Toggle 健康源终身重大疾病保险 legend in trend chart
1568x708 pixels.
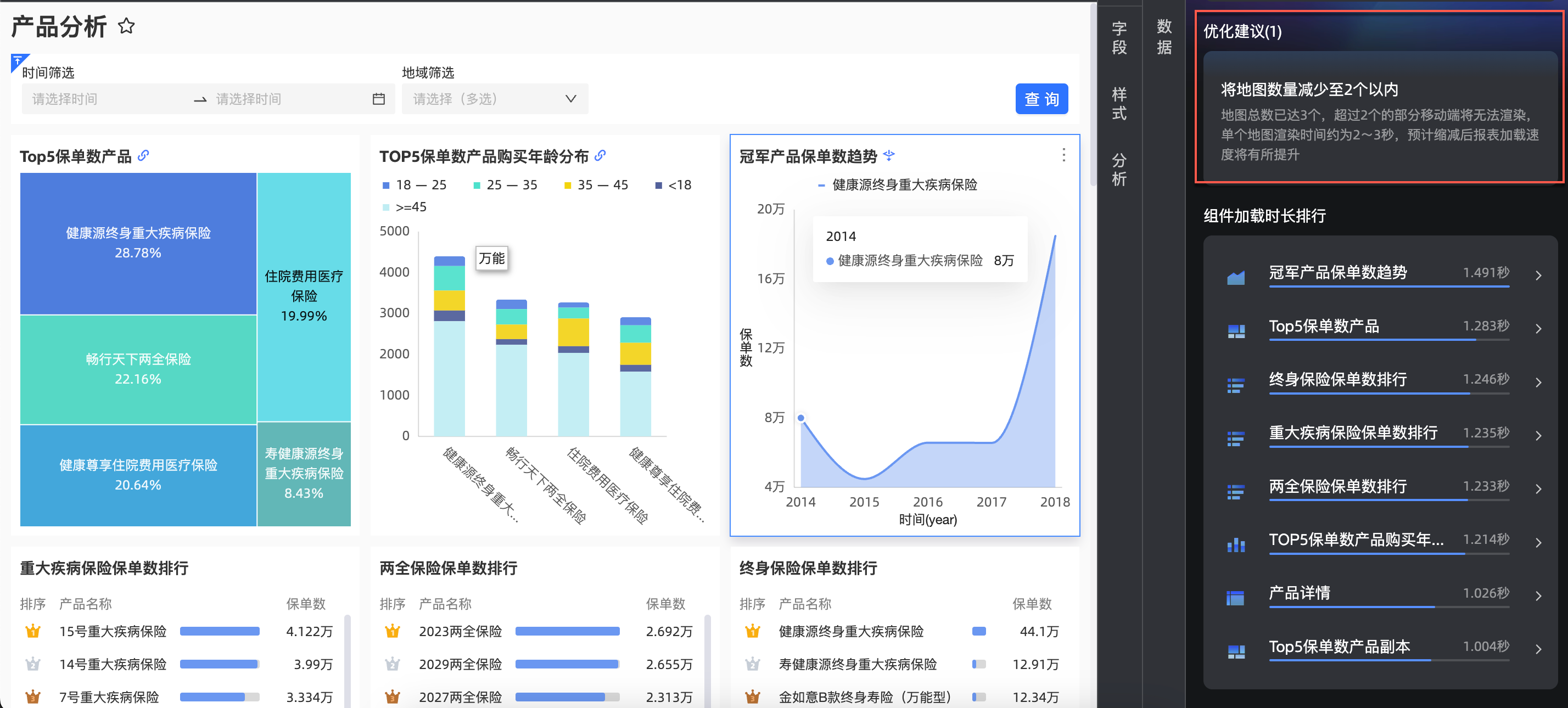click(897, 185)
